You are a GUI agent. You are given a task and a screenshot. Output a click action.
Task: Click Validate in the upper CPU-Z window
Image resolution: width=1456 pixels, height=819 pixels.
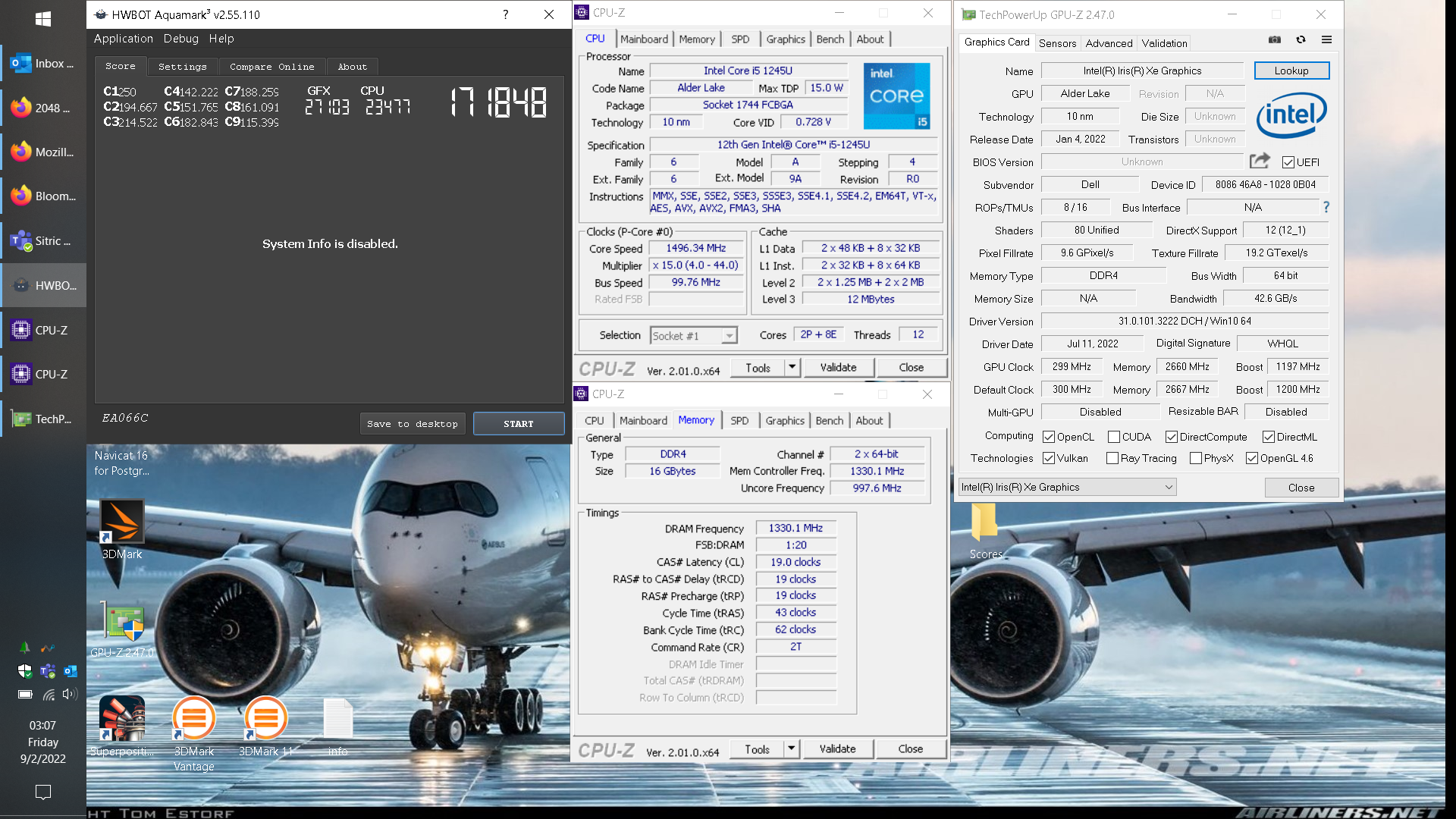(838, 367)
